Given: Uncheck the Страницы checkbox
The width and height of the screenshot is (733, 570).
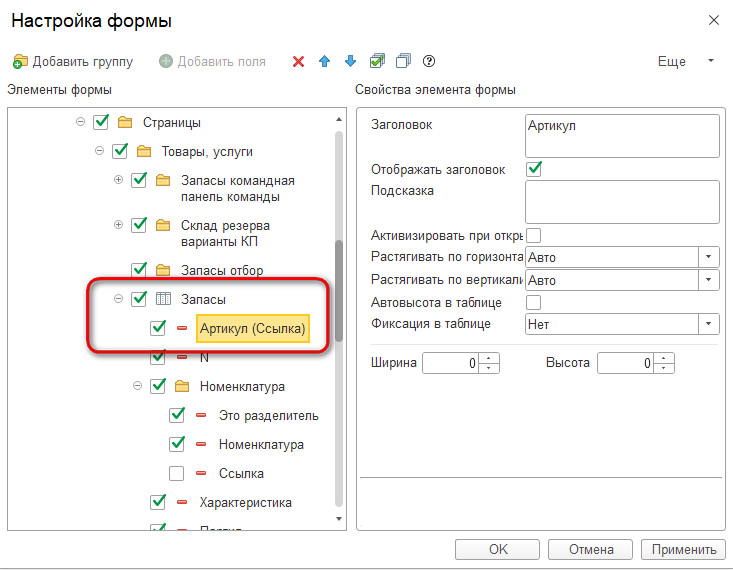Looking at the screenshot, I should 101,122.
